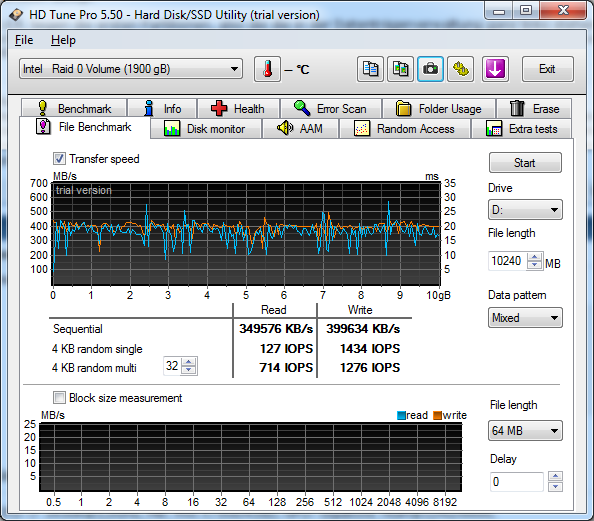This screenshot has height=521, width=594.
Task: Open the Drive D: dropdown
Action: click(x=525, y=210)
